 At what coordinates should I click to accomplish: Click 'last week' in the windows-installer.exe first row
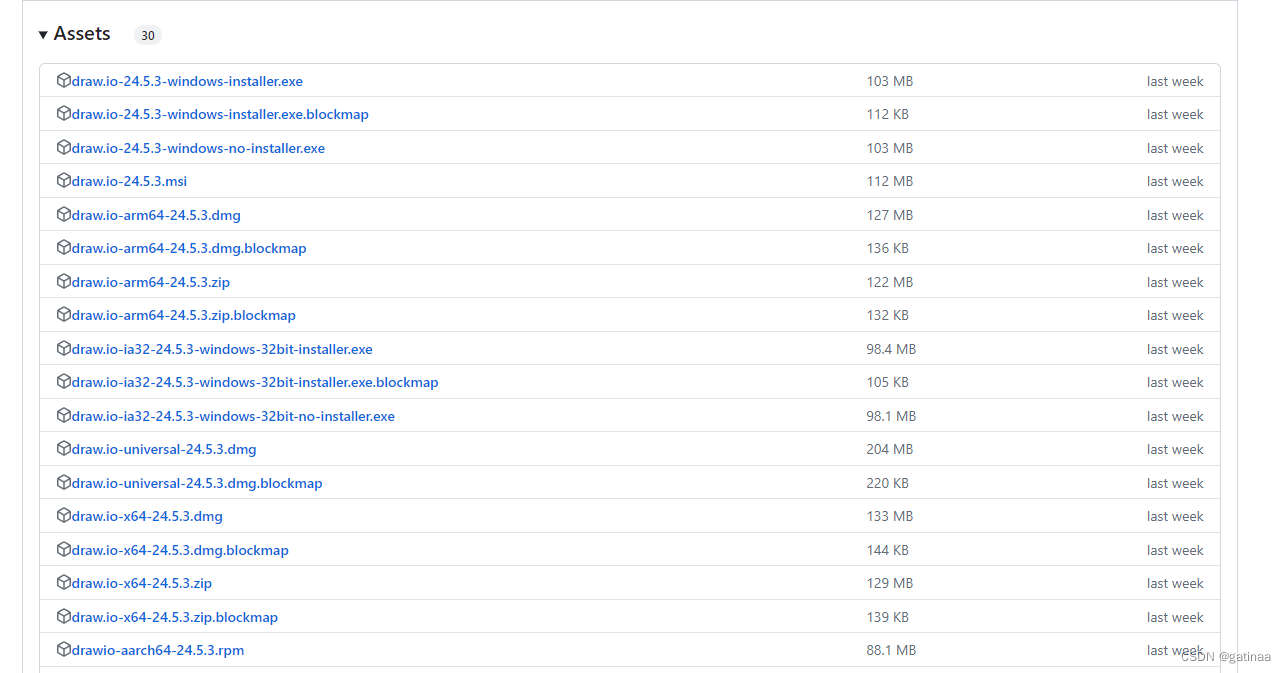pos(1175,81)
